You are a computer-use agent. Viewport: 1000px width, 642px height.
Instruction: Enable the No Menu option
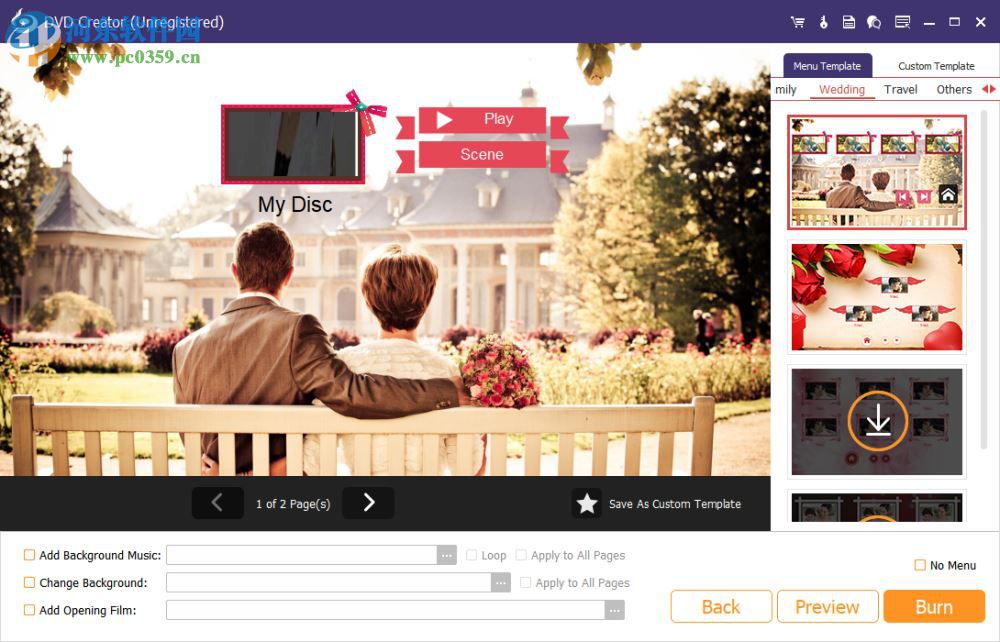coord(919,565)
